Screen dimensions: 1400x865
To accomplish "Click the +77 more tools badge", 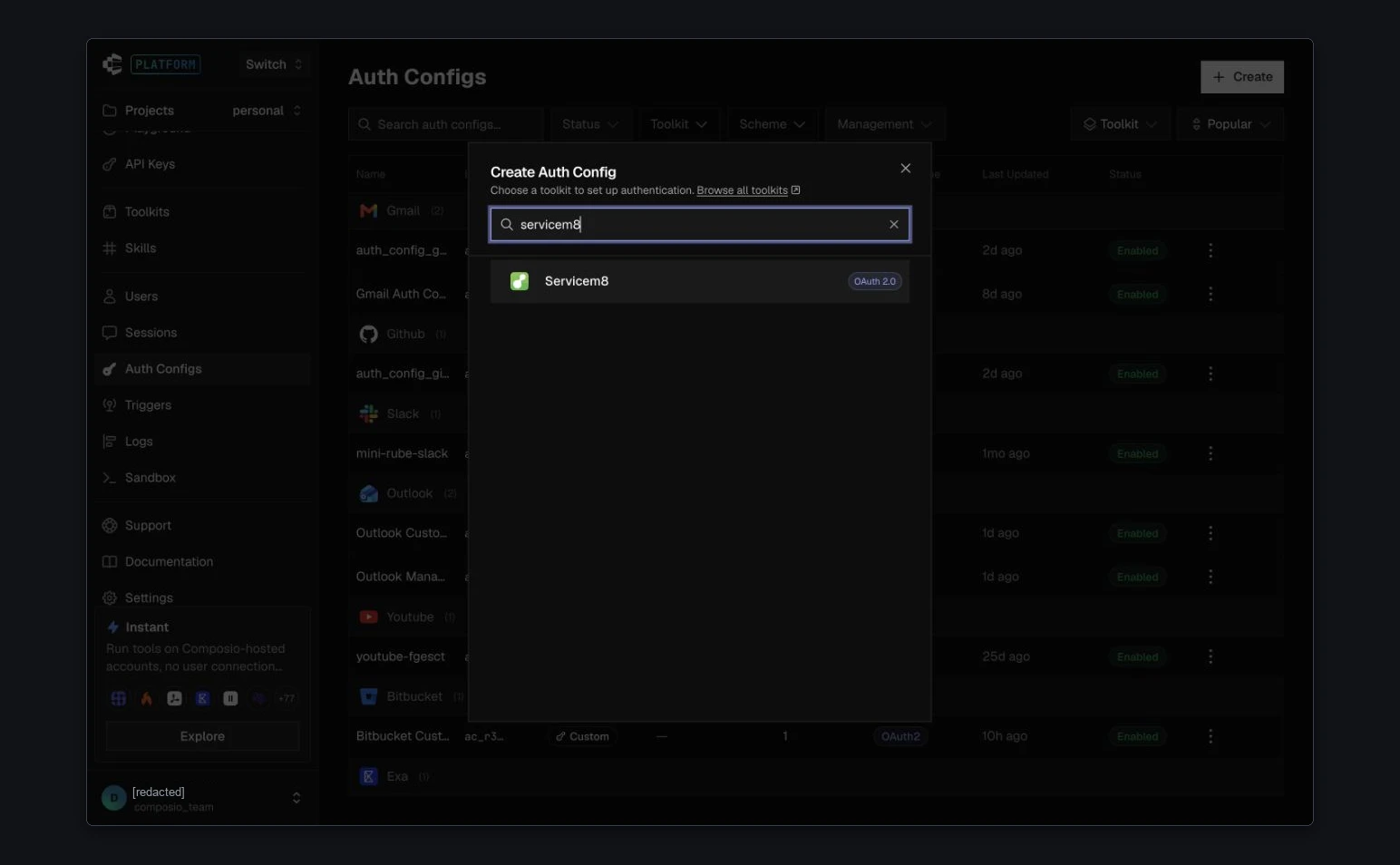I will [x=287, y=698].
